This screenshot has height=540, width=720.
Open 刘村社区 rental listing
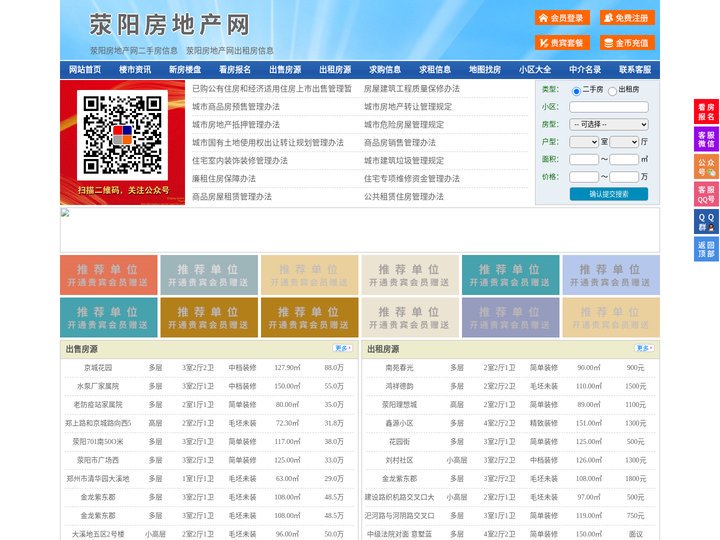click(399, 460)
